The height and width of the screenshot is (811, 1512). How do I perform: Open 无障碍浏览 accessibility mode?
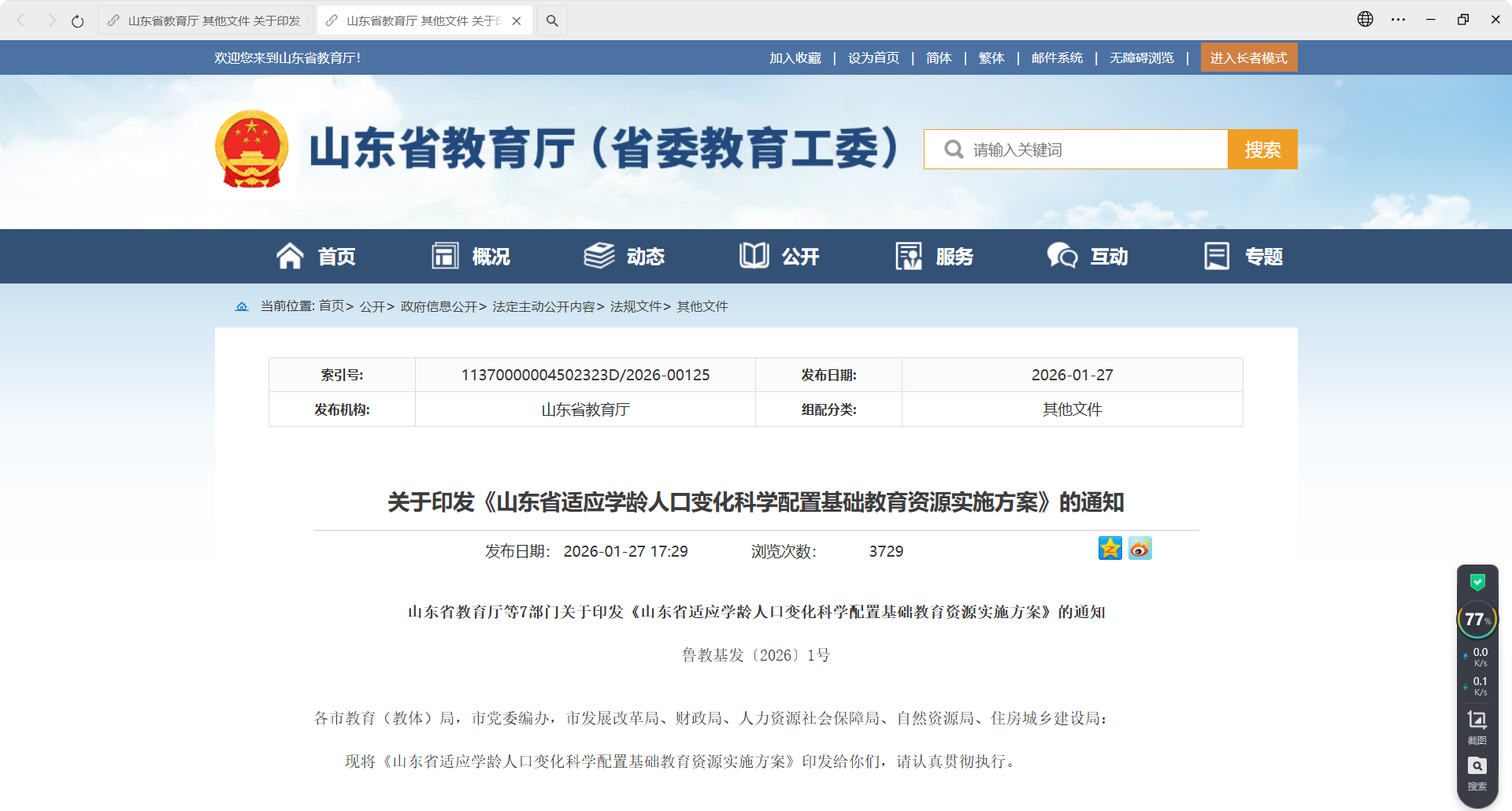[x=1142, y=58]
